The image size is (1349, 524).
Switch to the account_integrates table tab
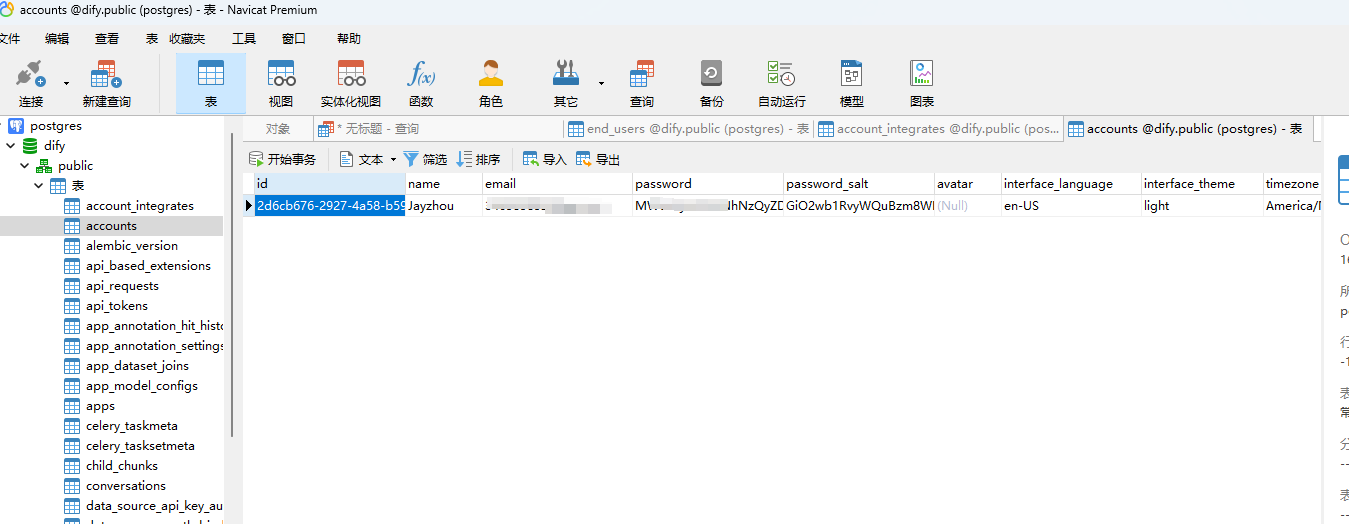coord(939,129)
